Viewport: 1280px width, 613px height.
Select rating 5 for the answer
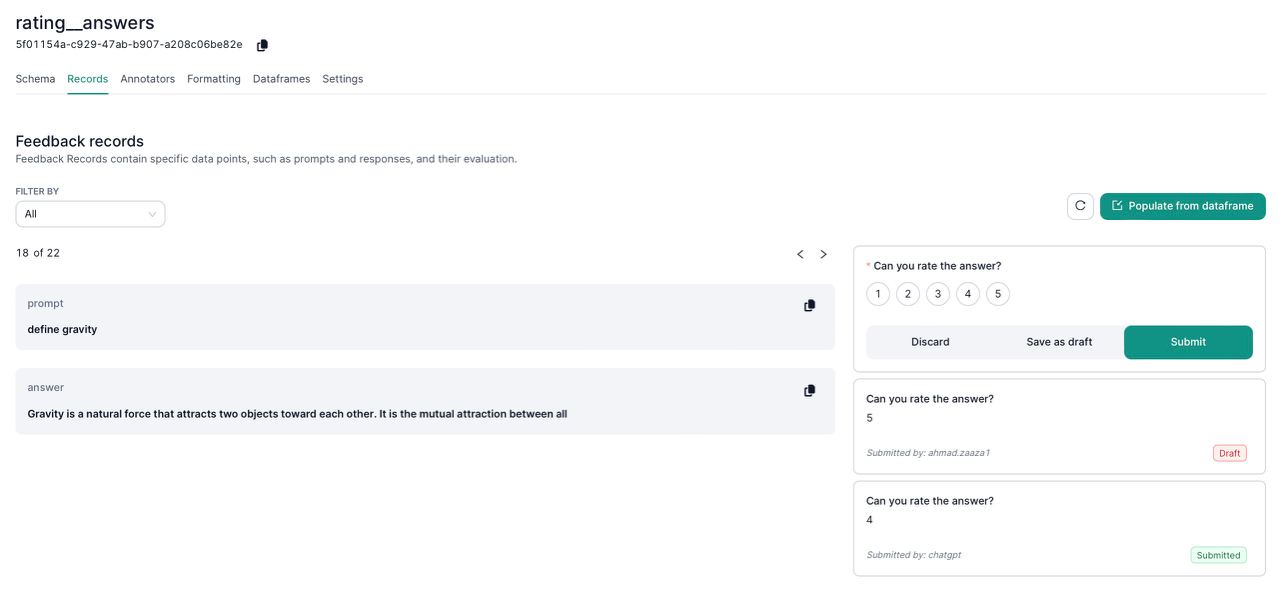pyautogui.click(x=998, y=293)
